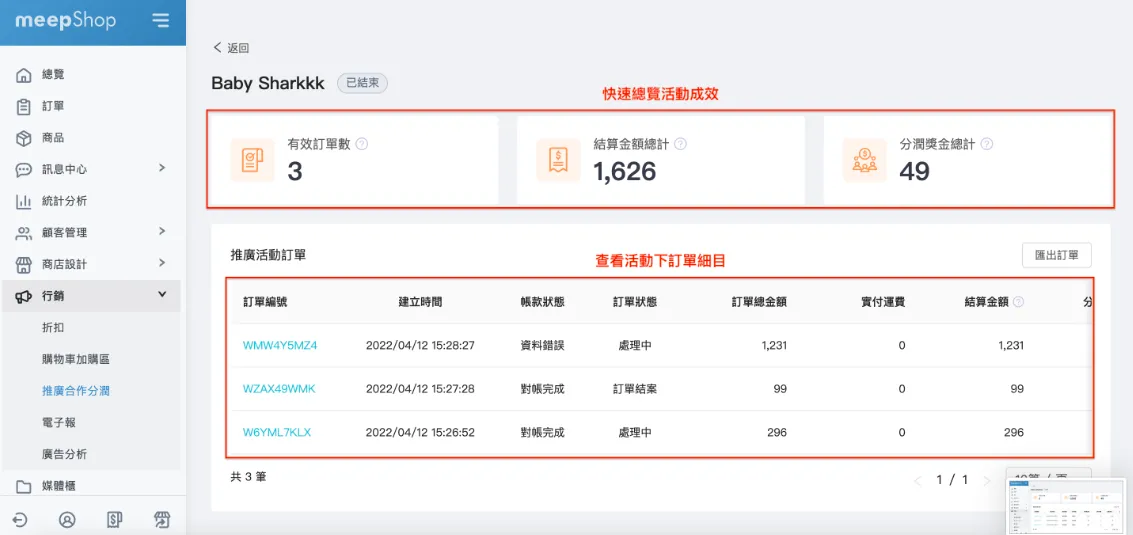Open order WZAX49WMK
The height and width of the screenshot is (535, 1133).
pyautogui.click(x=279, y=389)
